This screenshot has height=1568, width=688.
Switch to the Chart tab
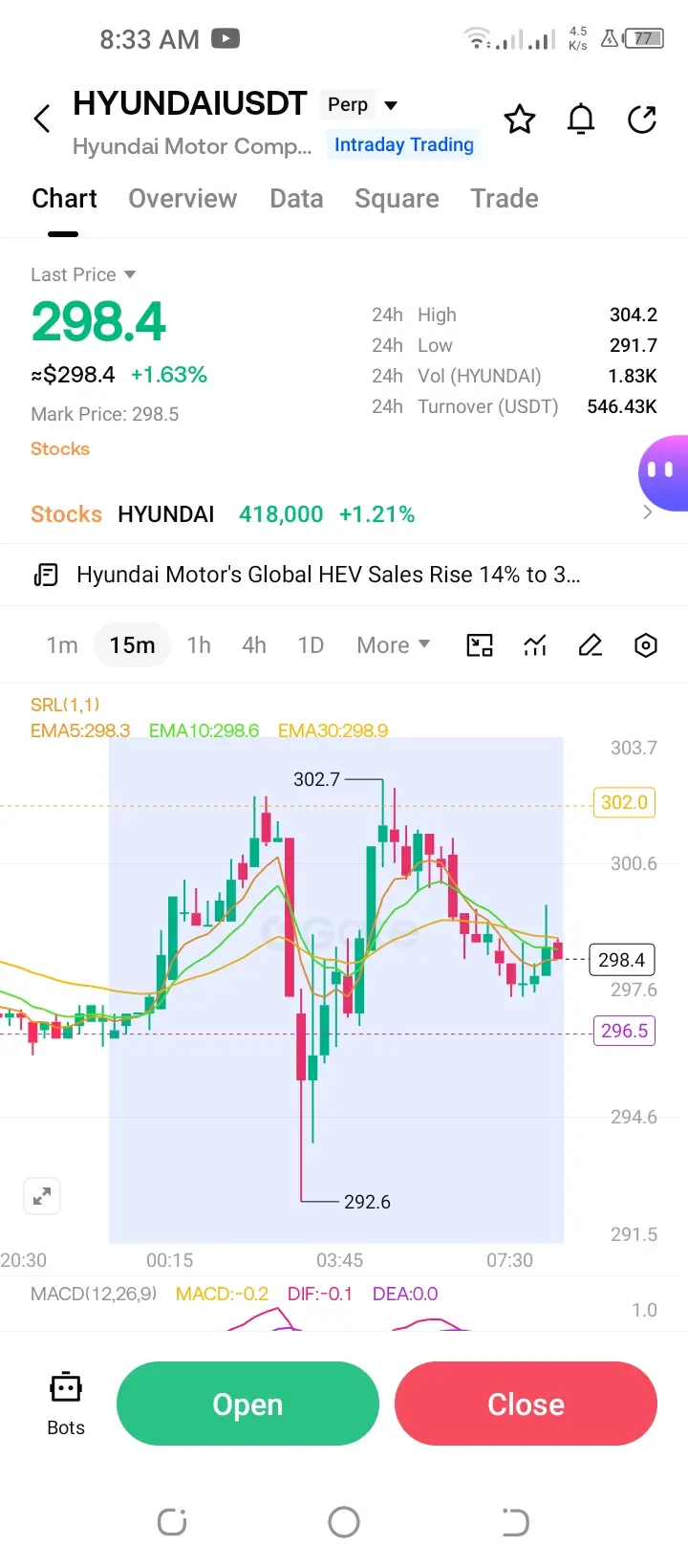[64, 199]
